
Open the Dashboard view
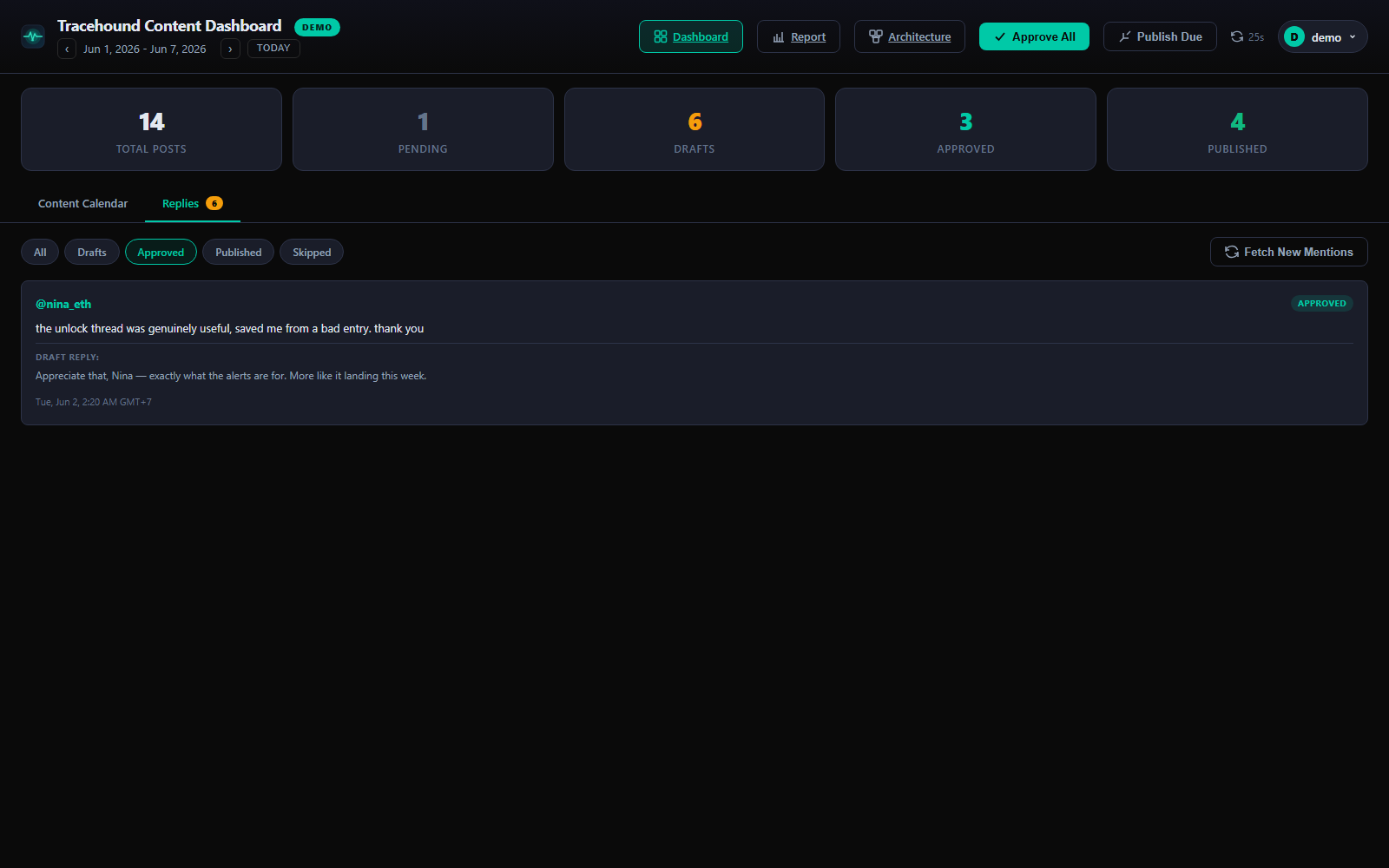(691, 36)
